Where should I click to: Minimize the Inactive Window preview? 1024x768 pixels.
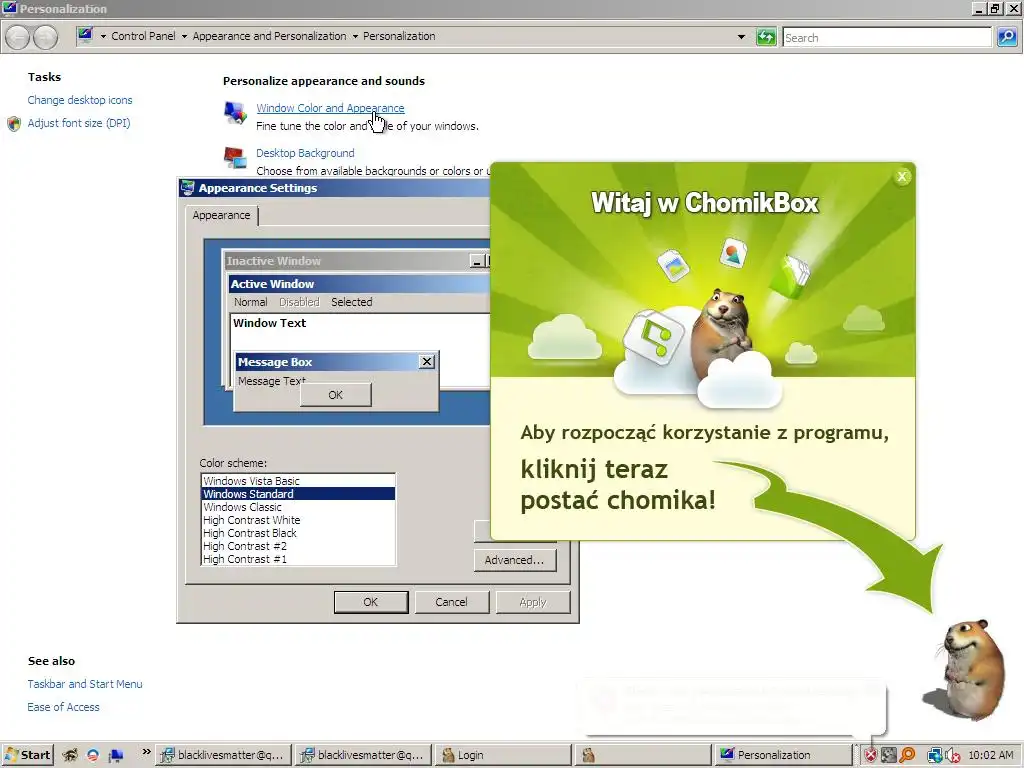[477, 261]
